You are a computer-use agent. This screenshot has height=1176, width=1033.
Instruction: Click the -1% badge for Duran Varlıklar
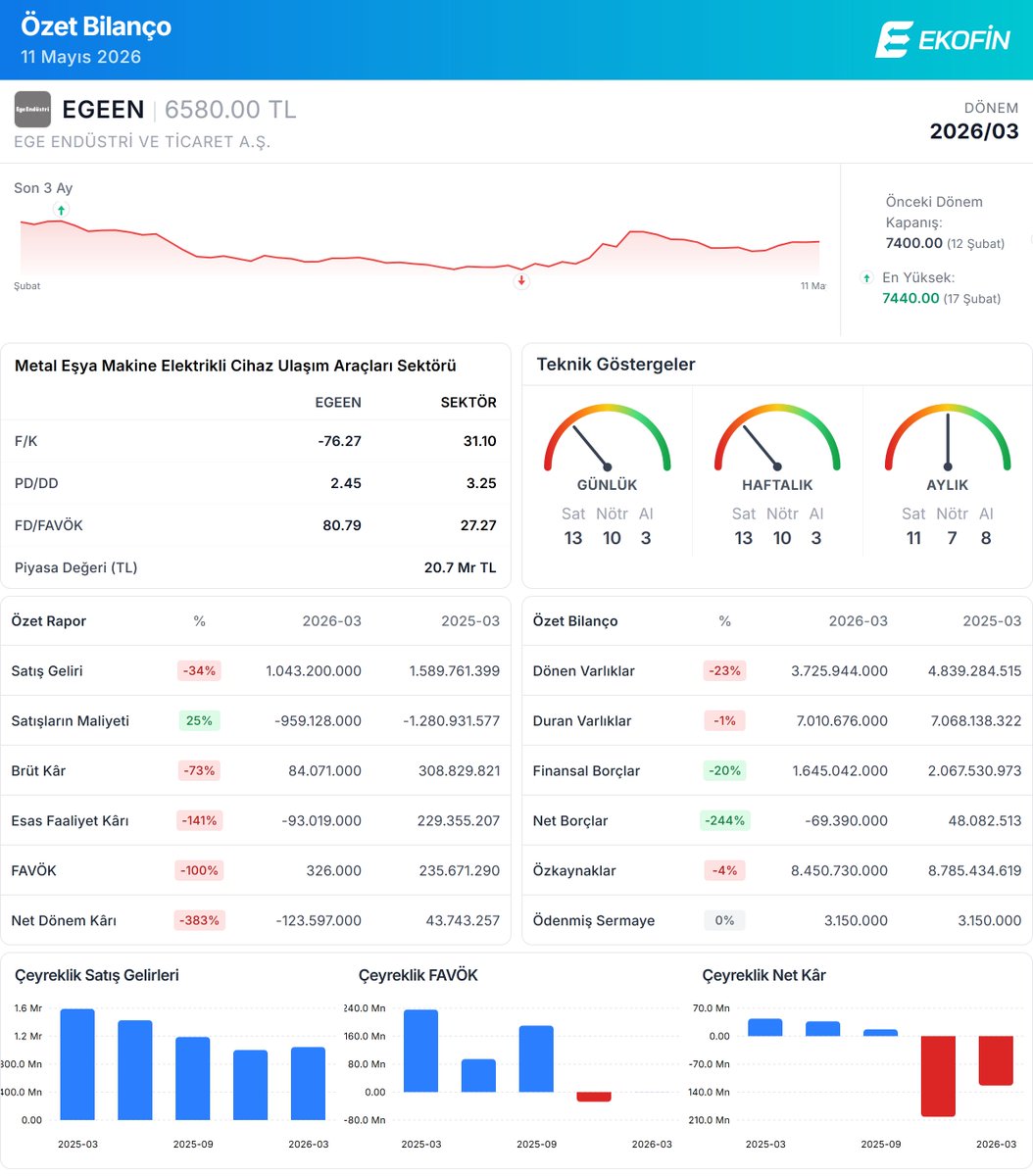tap(724, 720)
